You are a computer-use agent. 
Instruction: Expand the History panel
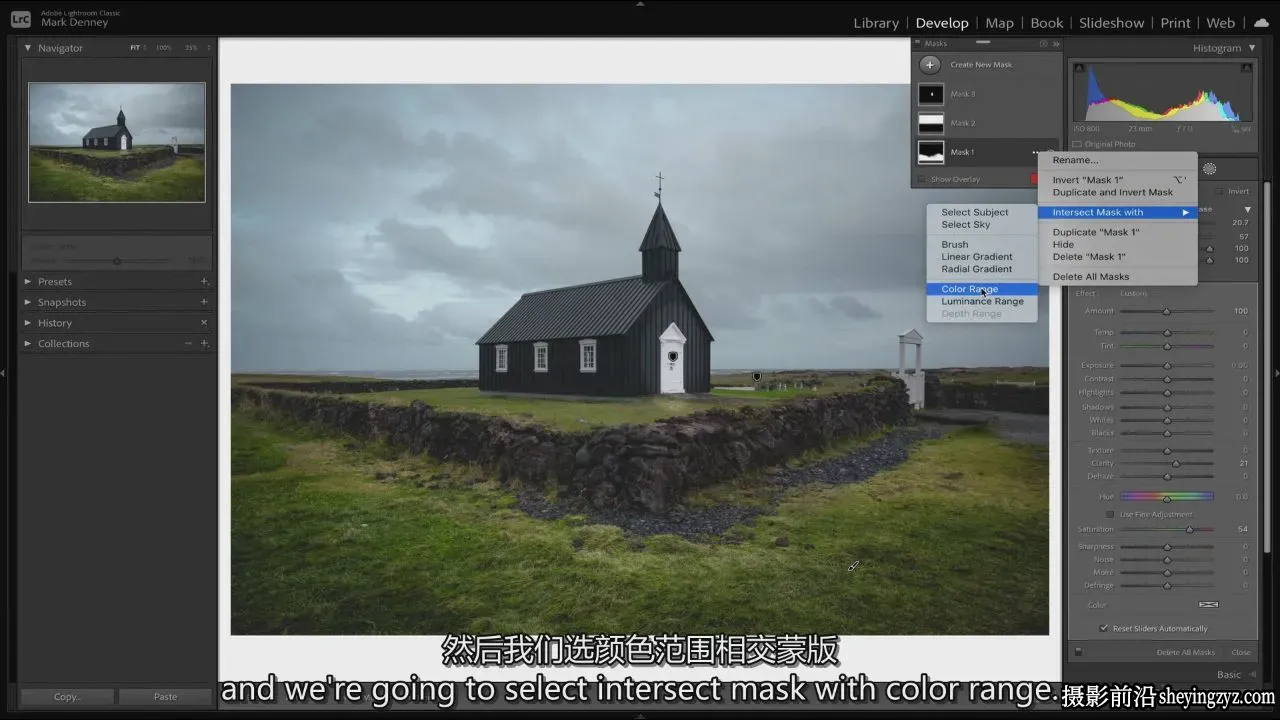click(x=27, y=323)
